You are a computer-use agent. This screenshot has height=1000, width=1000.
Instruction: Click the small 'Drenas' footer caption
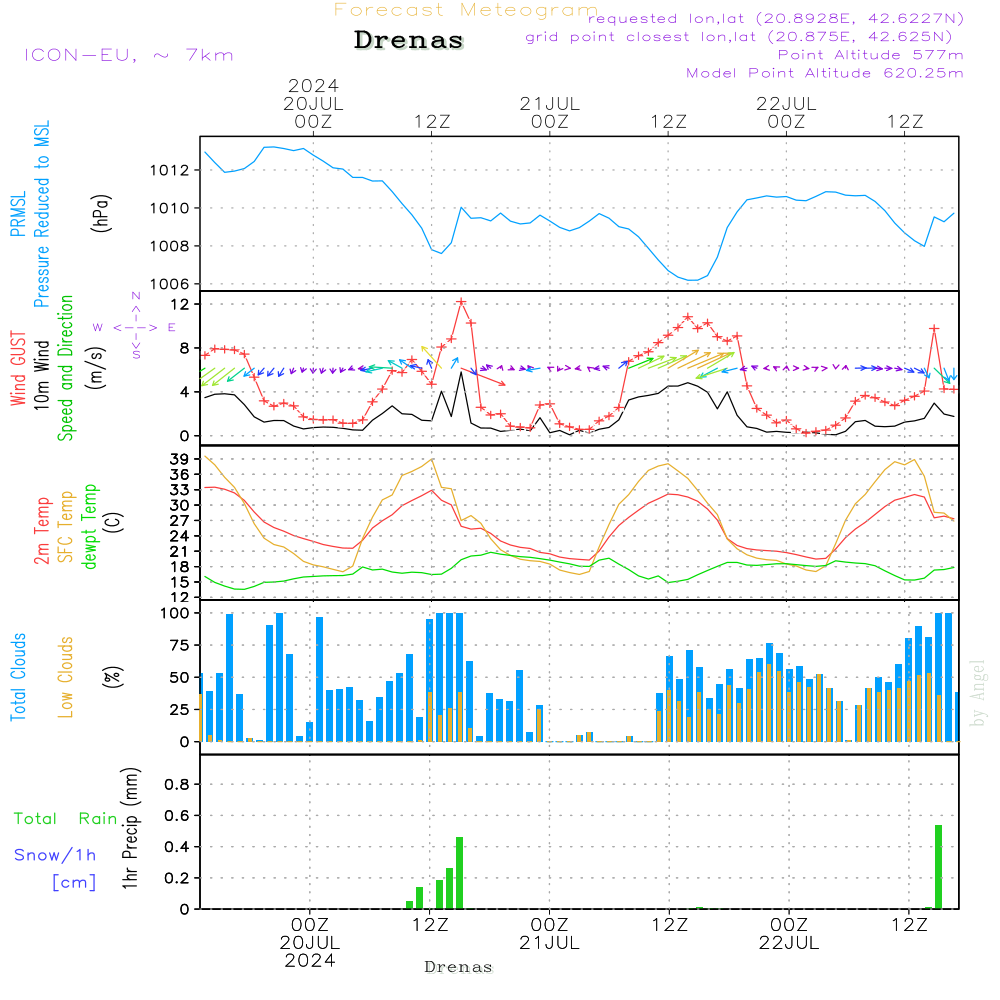pyautogui.click(x=458, y=967)
